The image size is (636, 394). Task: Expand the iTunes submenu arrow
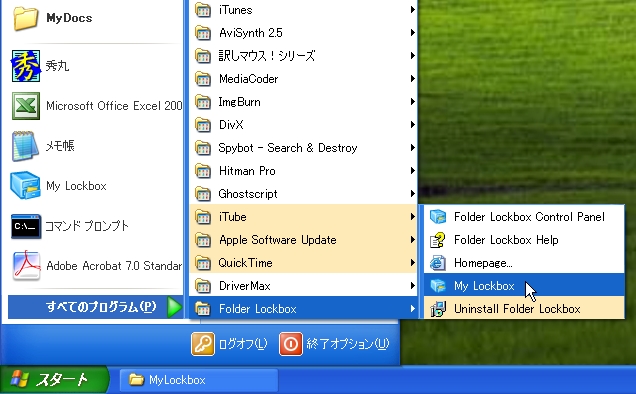pyautogui.click(x=413, y=9)
